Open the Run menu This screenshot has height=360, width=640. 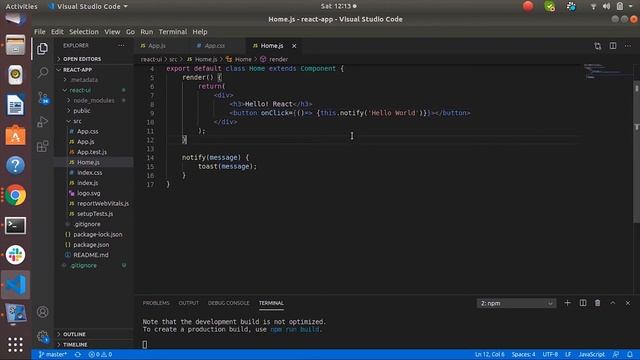point(147,31)
